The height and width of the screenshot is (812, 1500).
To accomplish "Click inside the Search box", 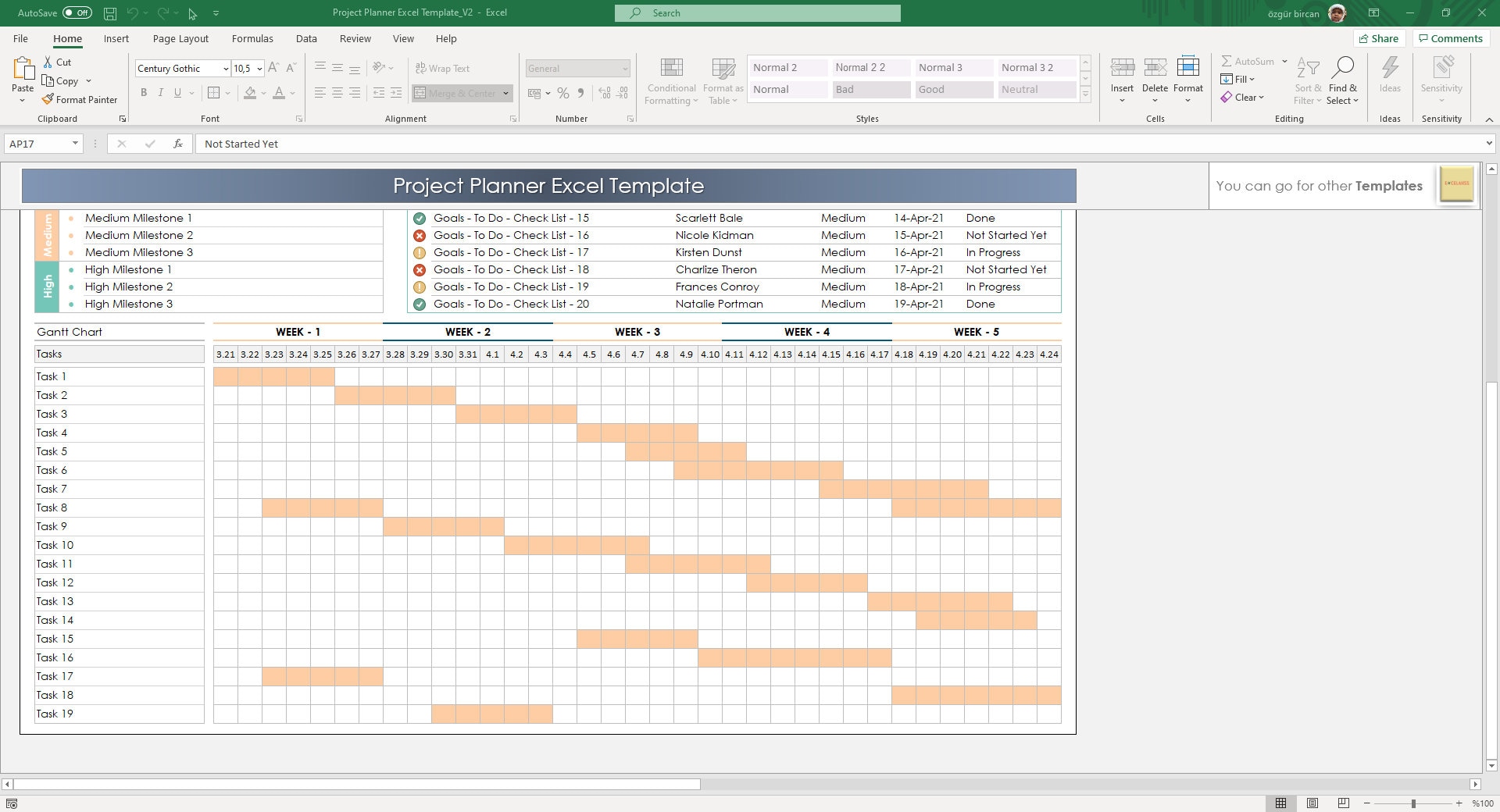I will coord(756,12).
